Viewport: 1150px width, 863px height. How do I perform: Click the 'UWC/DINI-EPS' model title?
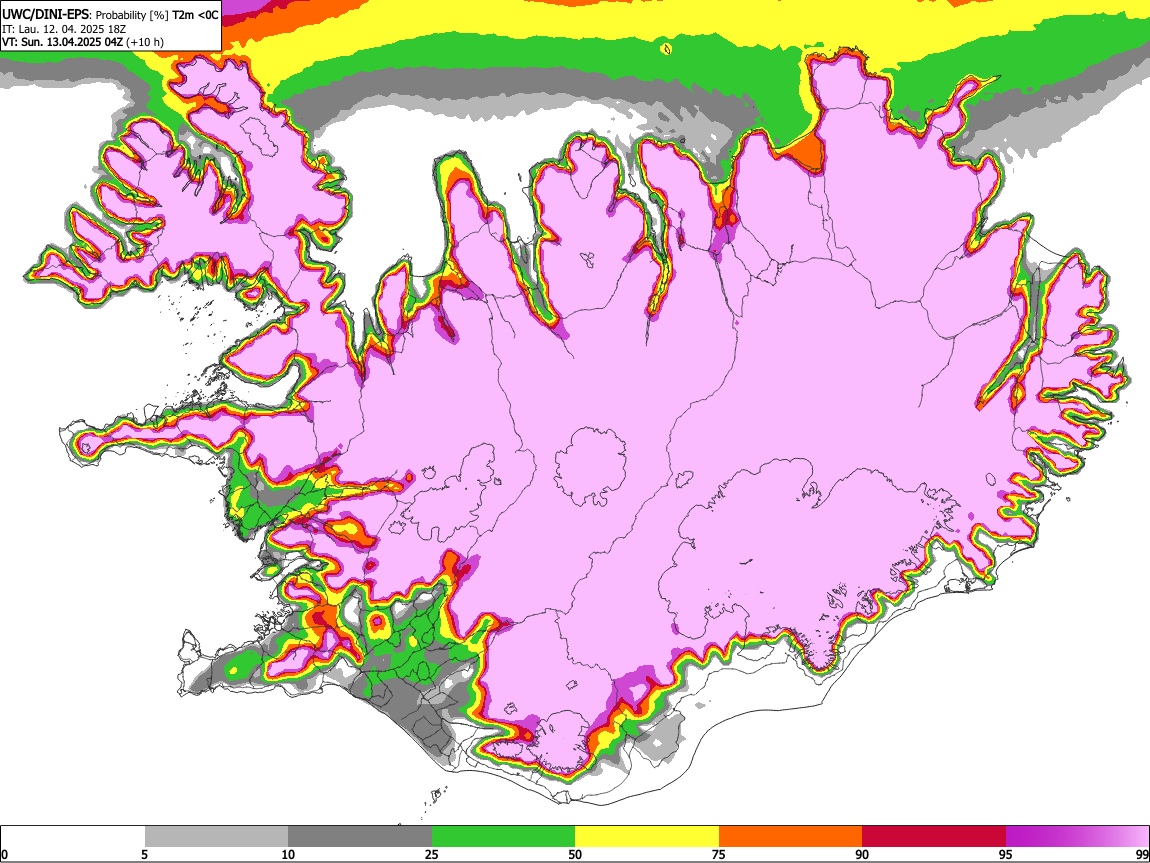[x=45, y=14]
